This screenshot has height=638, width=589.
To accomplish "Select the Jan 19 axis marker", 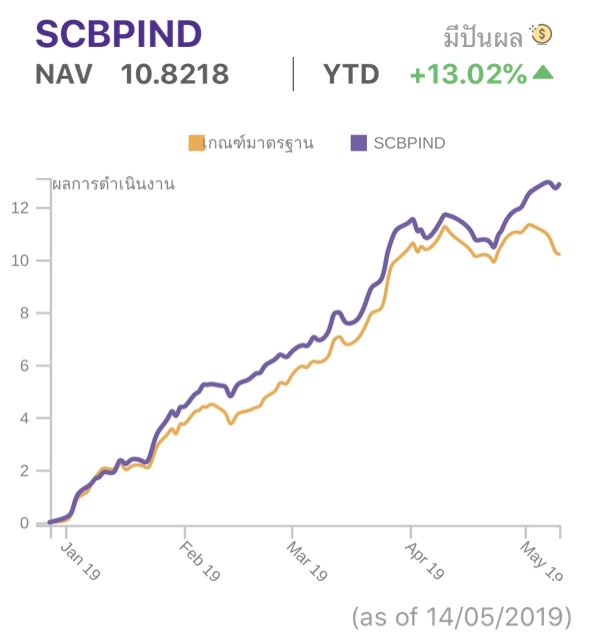I will click(x=80, y=561).
